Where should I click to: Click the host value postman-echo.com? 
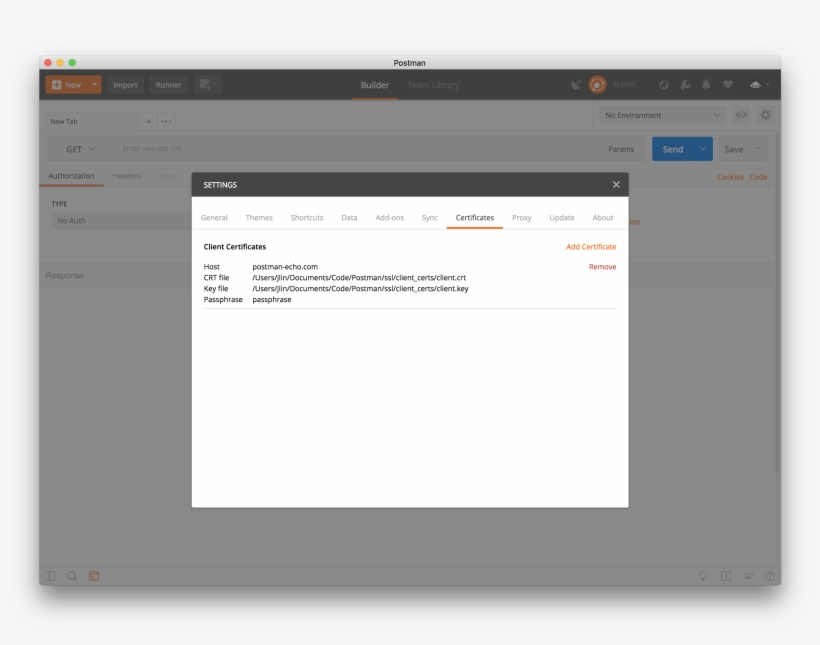pos(285,267)
